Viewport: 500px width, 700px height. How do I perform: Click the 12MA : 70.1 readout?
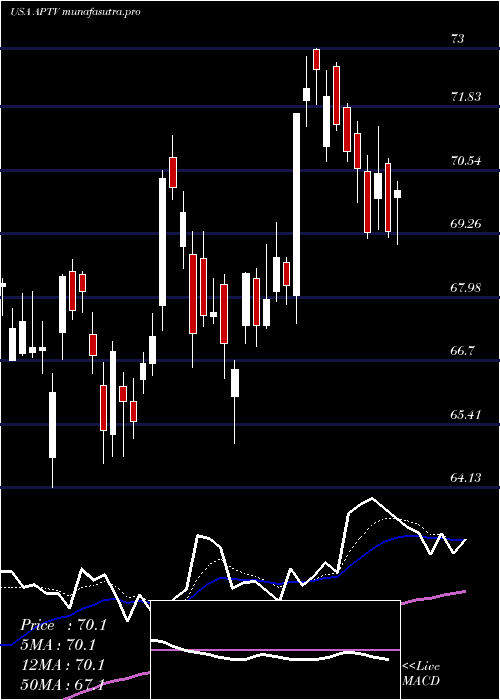tap(63, 664)
